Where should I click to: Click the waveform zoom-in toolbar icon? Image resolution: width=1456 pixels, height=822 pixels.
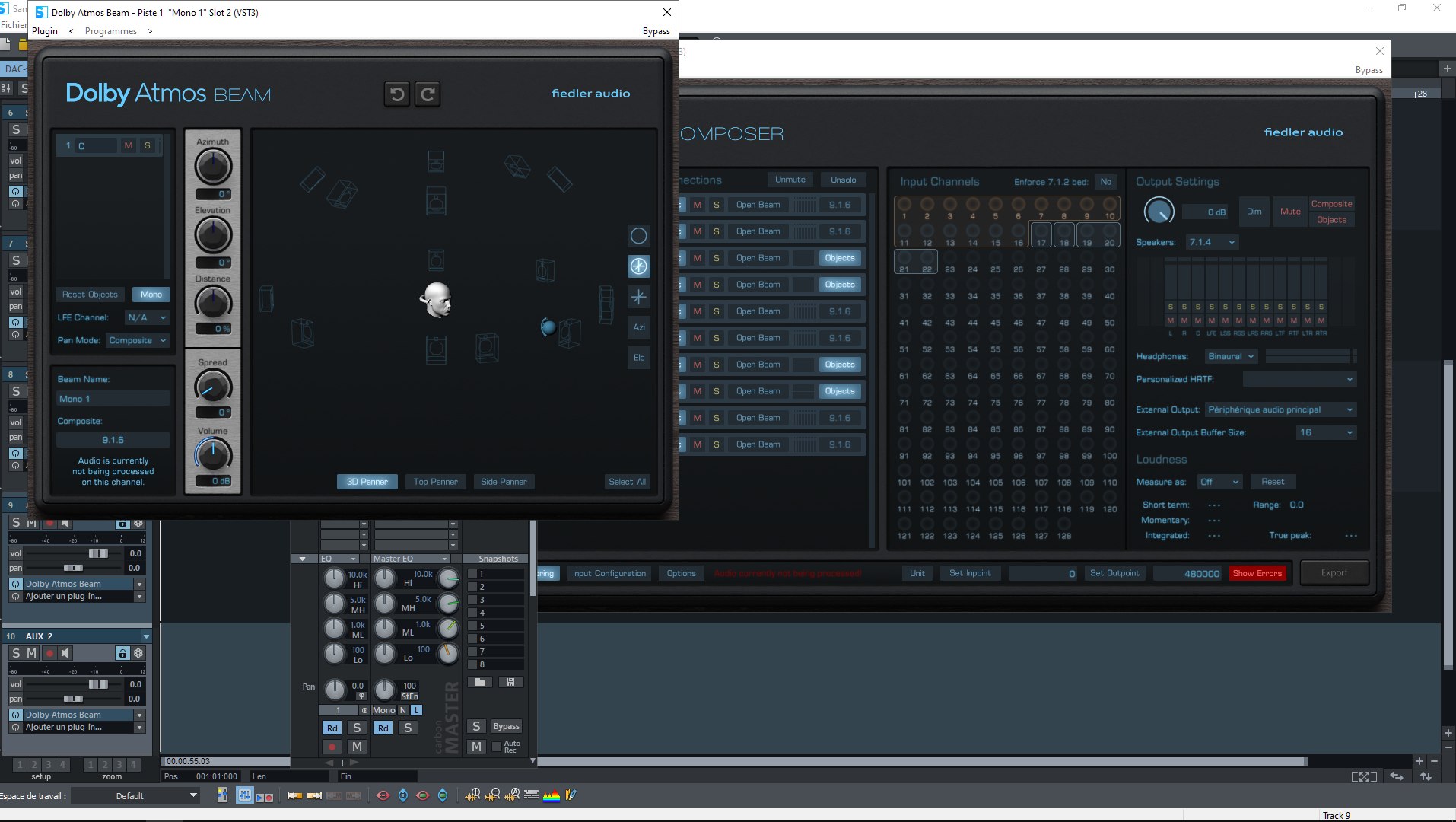click(473, 795)
